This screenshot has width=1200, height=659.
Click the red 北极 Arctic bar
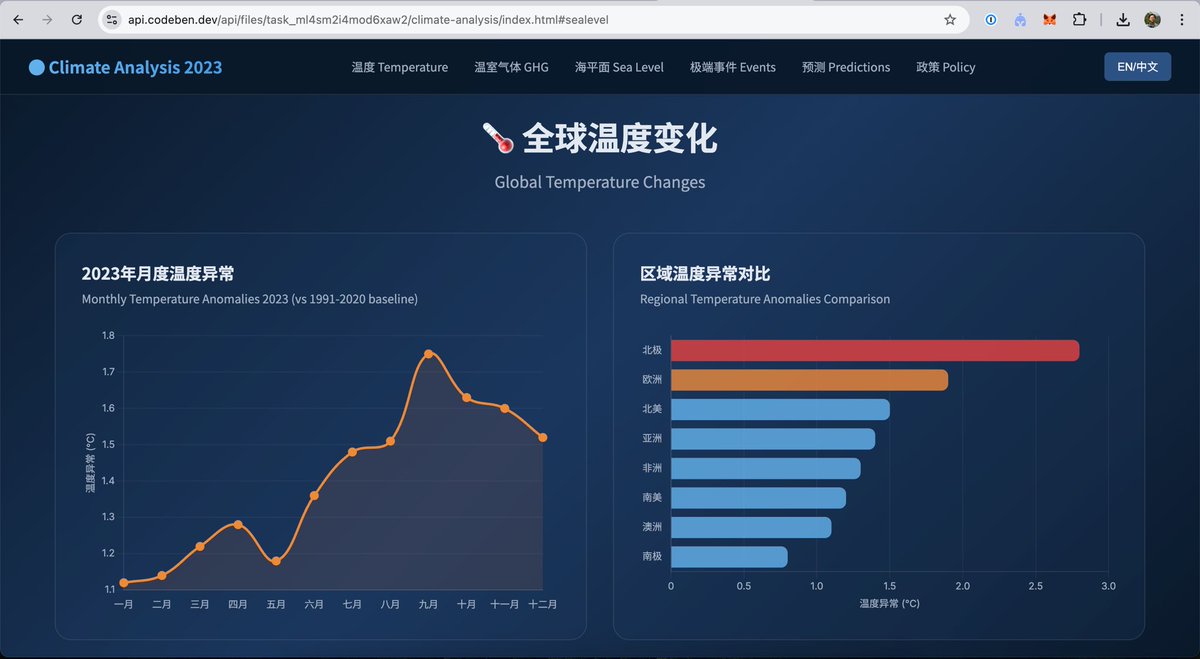click(x=874, y=350)
